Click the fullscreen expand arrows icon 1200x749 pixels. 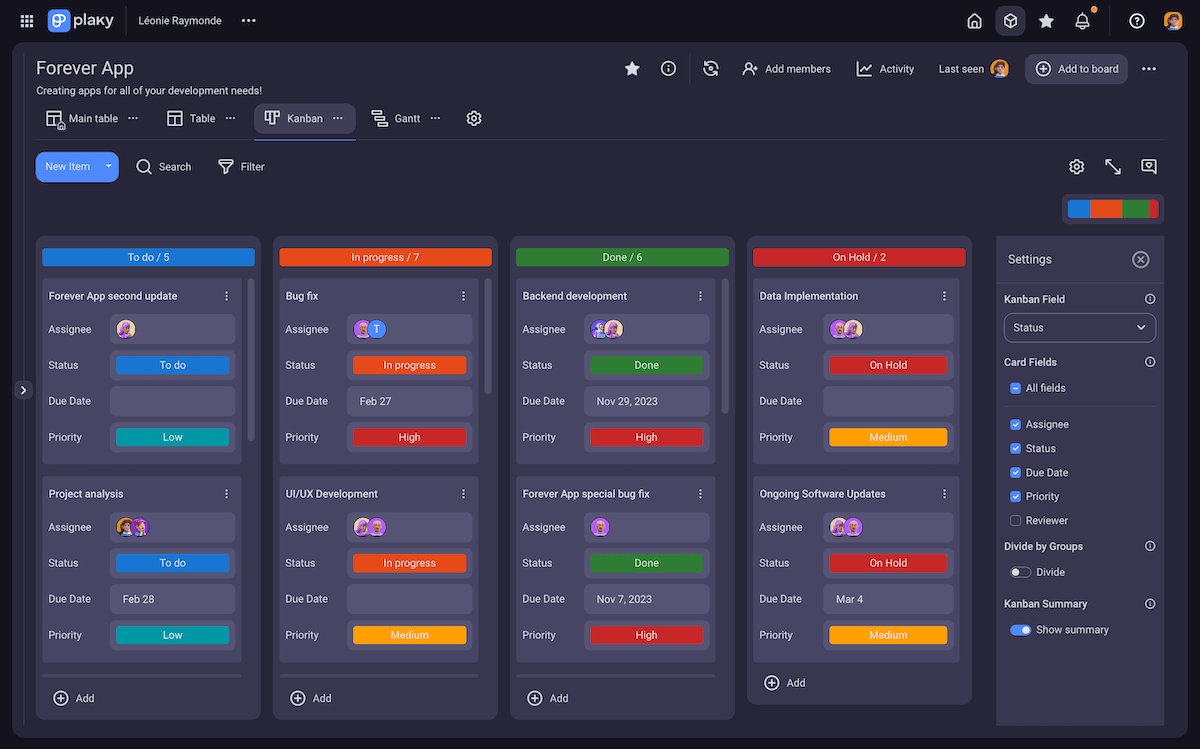(x=1112, y=166)
